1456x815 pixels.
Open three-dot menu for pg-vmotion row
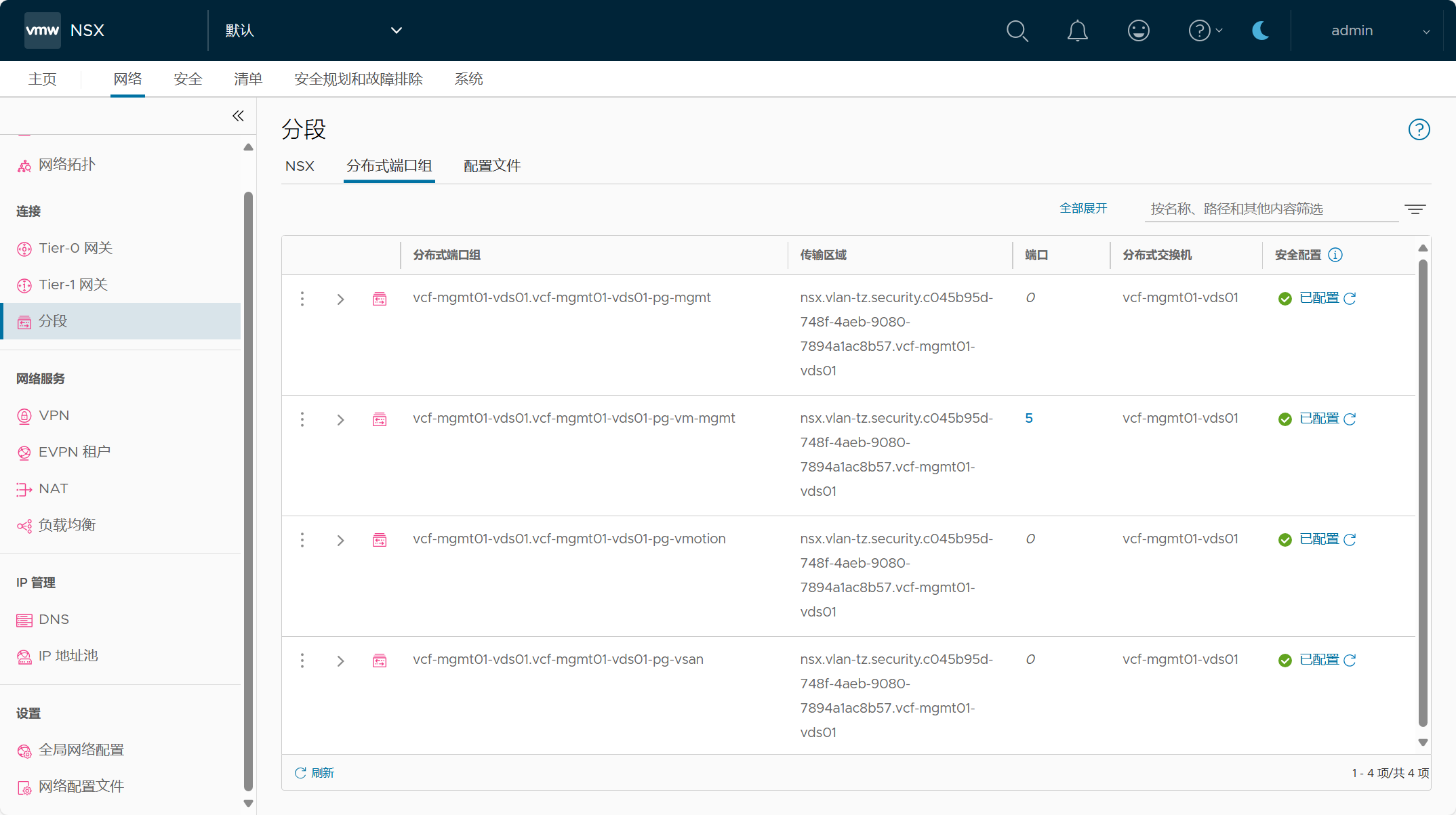coord(302,540)
